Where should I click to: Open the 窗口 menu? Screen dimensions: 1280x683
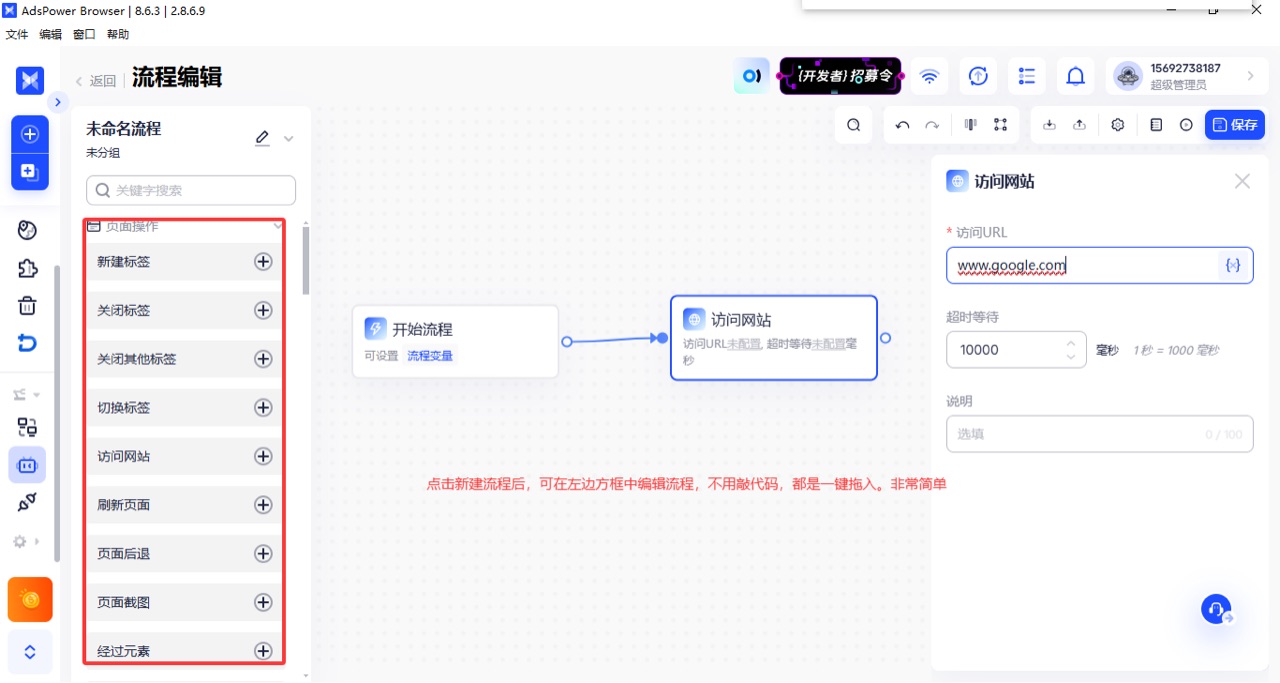[84, 34]
